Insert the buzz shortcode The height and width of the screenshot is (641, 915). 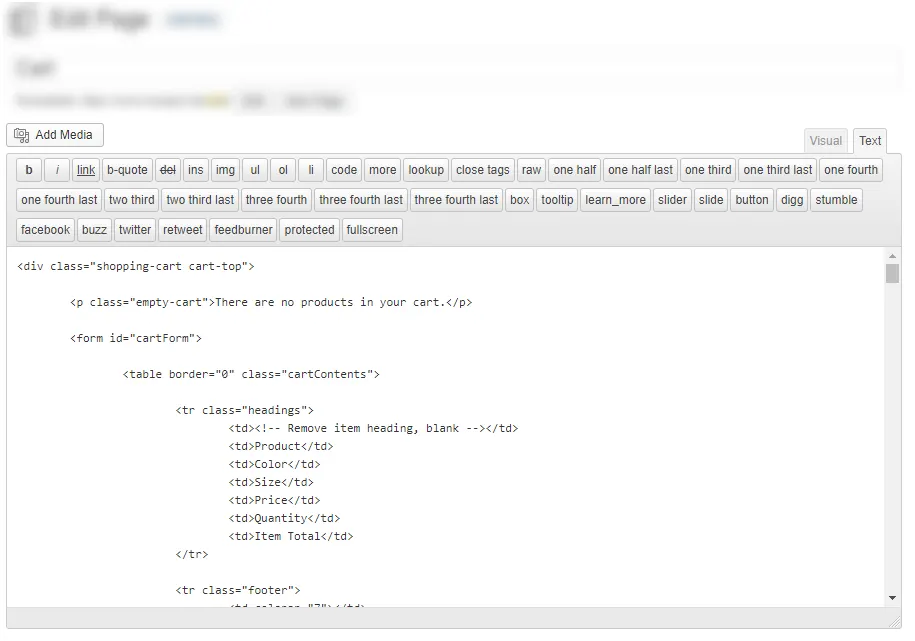[94, 229]
